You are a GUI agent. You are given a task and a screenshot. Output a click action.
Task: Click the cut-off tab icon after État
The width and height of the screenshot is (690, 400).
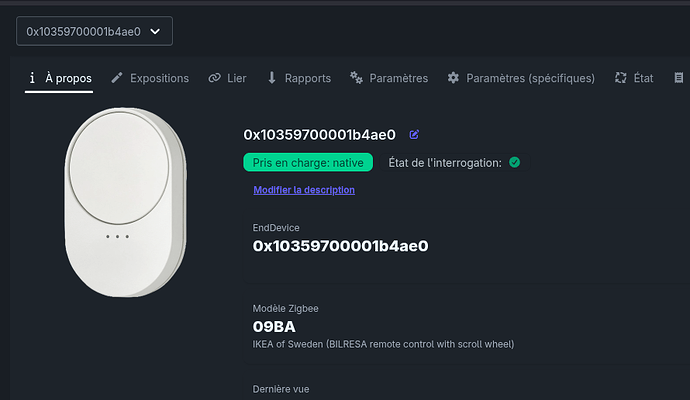point(681,78)
